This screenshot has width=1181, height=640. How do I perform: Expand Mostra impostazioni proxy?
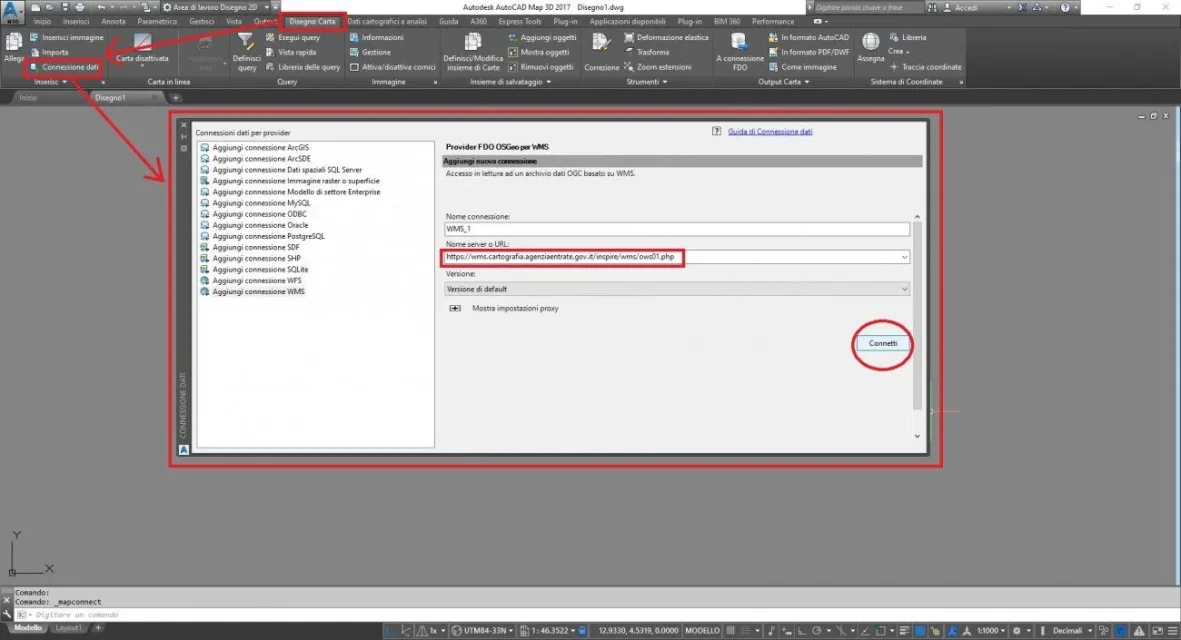tap(455, 308)
